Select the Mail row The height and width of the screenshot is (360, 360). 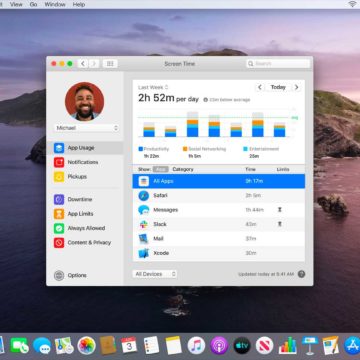tap(219, 239)
